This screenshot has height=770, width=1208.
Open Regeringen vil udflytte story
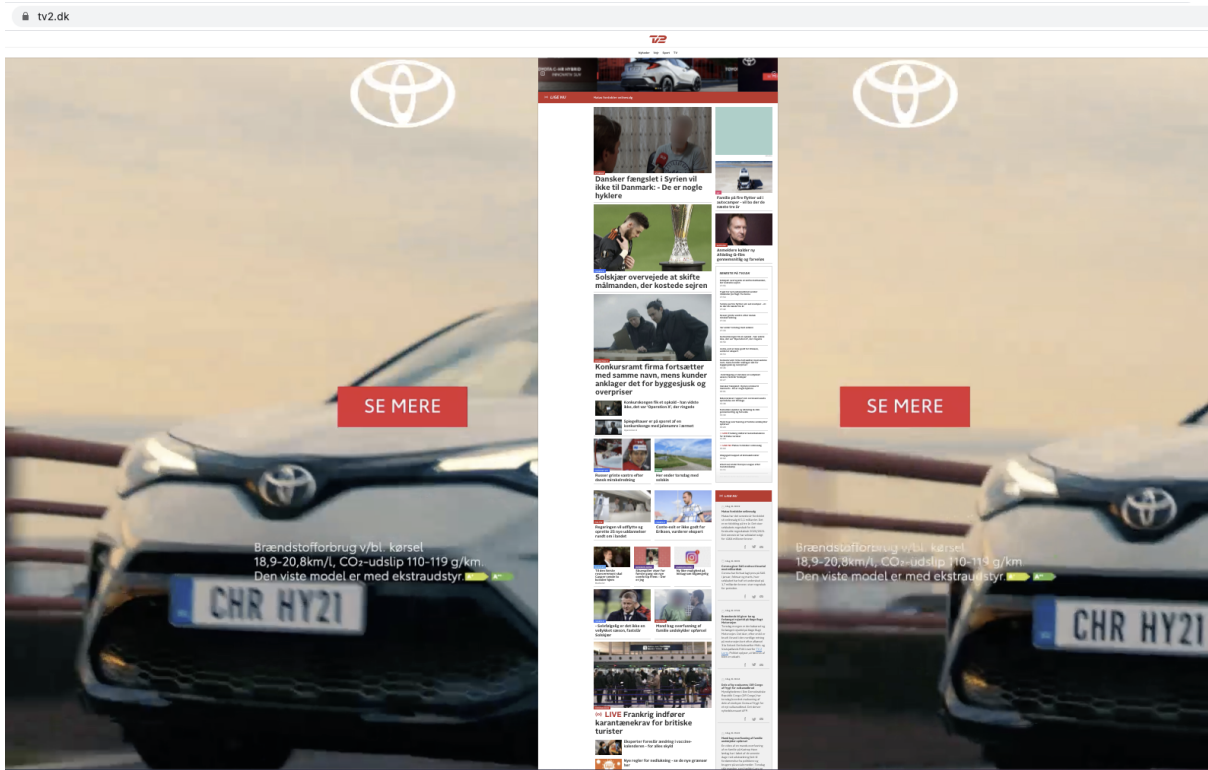[x=622, y=533]
